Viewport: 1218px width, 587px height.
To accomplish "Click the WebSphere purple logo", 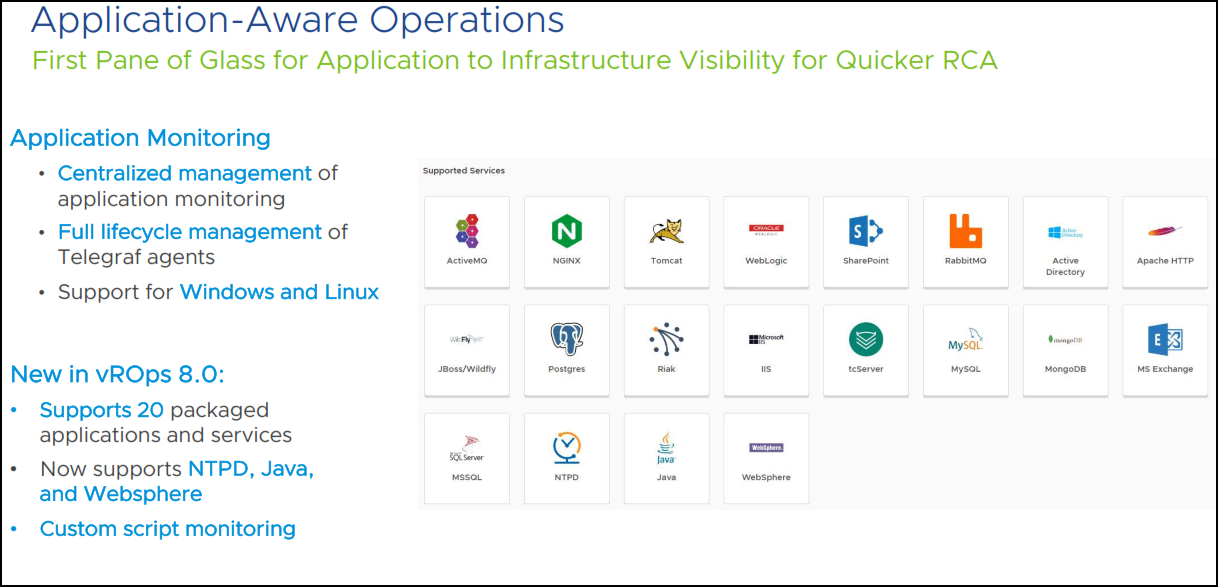I will click(766, 448).
